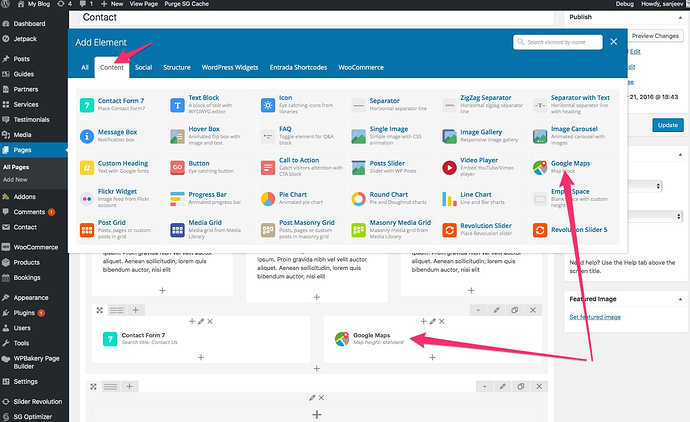Open Plugins in admin sidebar
This screenshot has height=422, width=690.
24,313
